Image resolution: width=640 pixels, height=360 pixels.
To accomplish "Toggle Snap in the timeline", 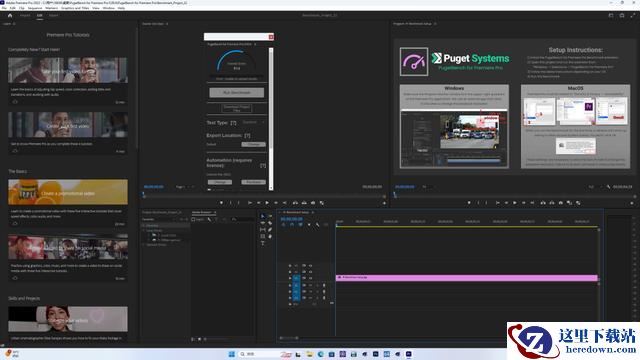I will (292, 224).
